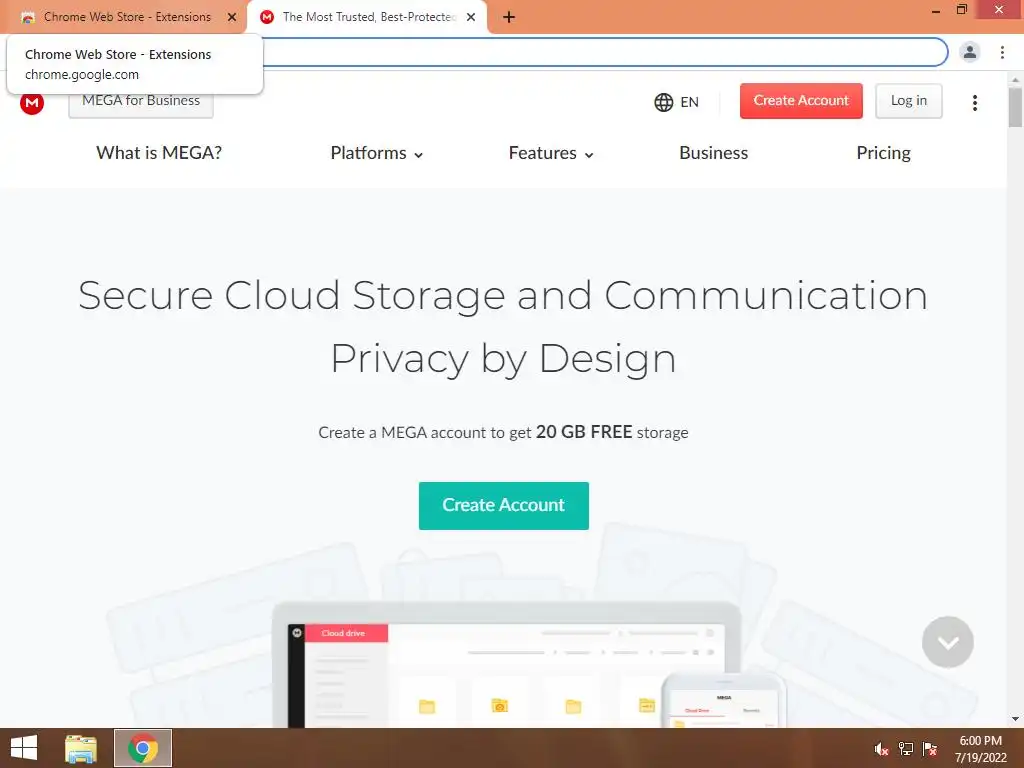Open the taskbar clock showing 6:00 PM
The image size is (1024, 768).
coord(980,749)
